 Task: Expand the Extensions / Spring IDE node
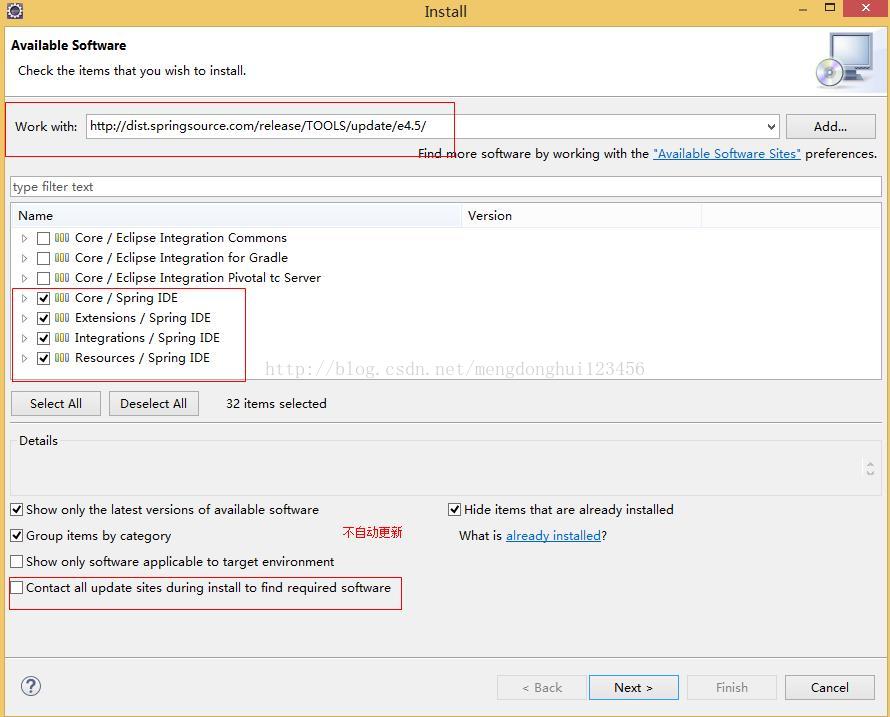pos(24,318)
